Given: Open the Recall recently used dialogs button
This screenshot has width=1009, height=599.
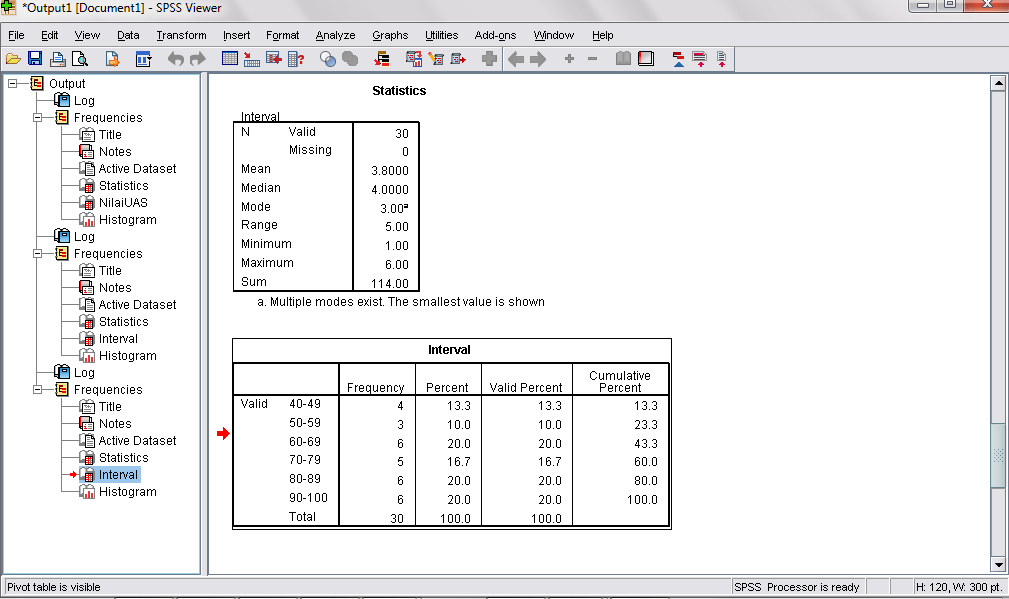Looking at the screenshot, I should point(143,59).
